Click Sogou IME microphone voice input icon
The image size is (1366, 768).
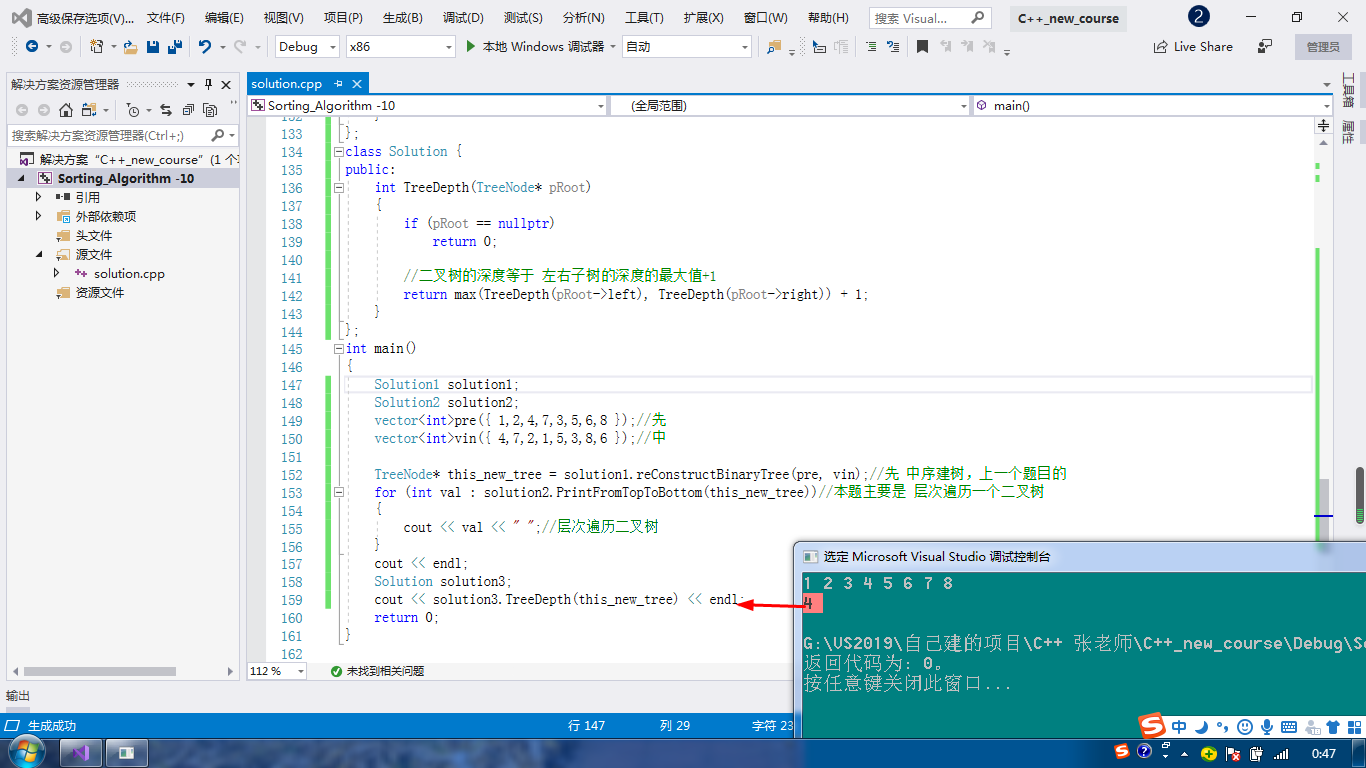[x=1267, y=727]
